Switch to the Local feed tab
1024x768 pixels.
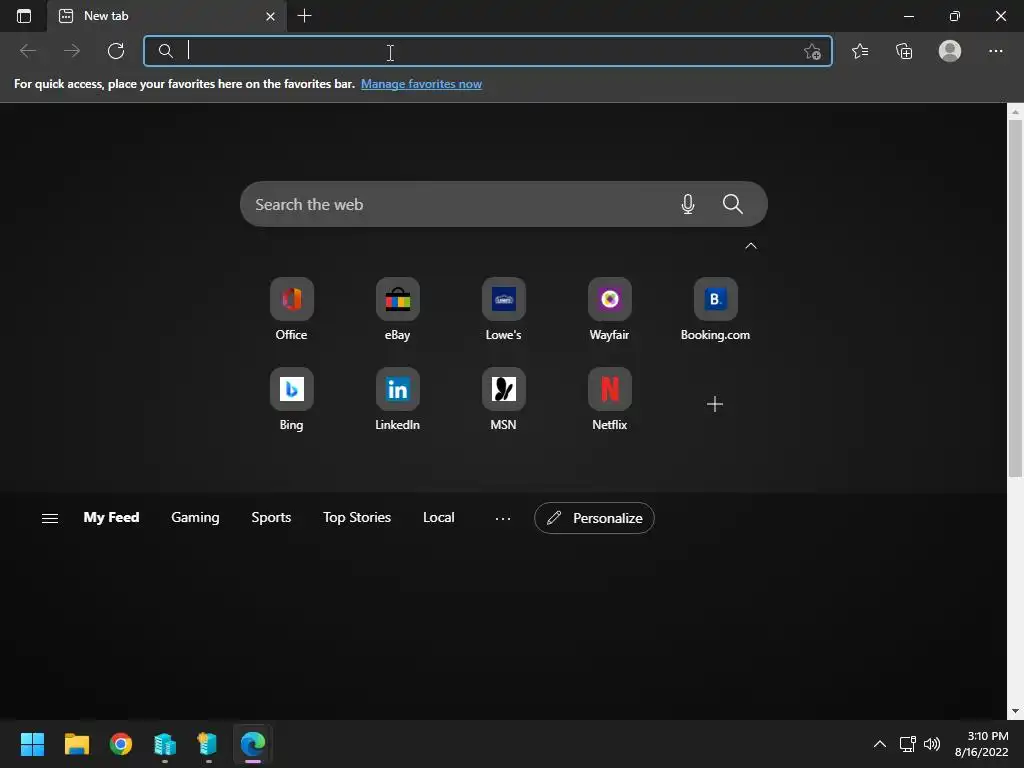tap(438, 517)
